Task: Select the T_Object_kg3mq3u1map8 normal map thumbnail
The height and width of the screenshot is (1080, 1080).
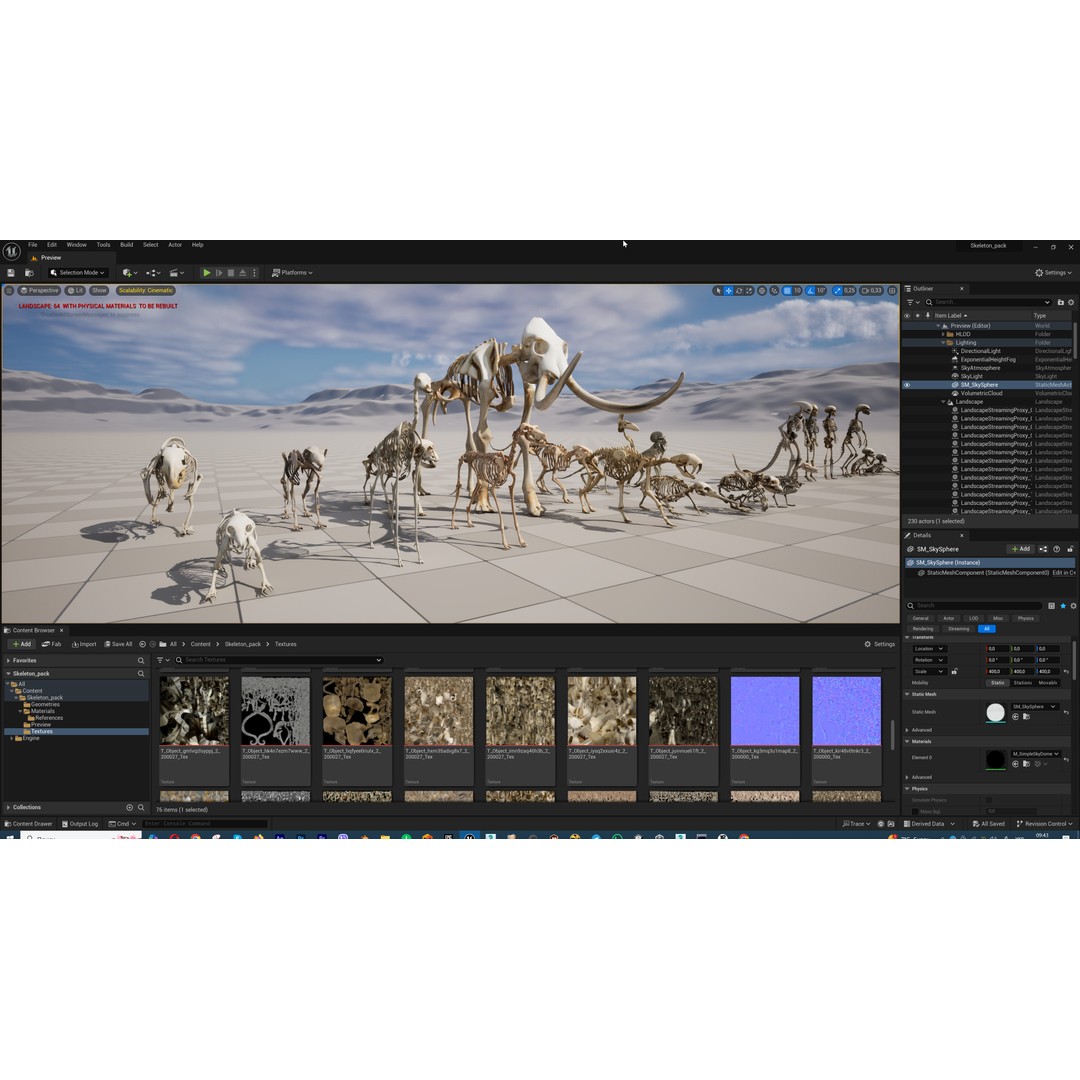Action: tap(765, 711)
